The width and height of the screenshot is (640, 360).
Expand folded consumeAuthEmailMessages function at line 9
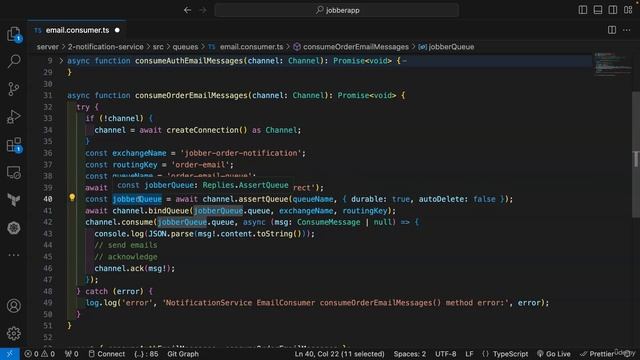[x=61, y=61]
